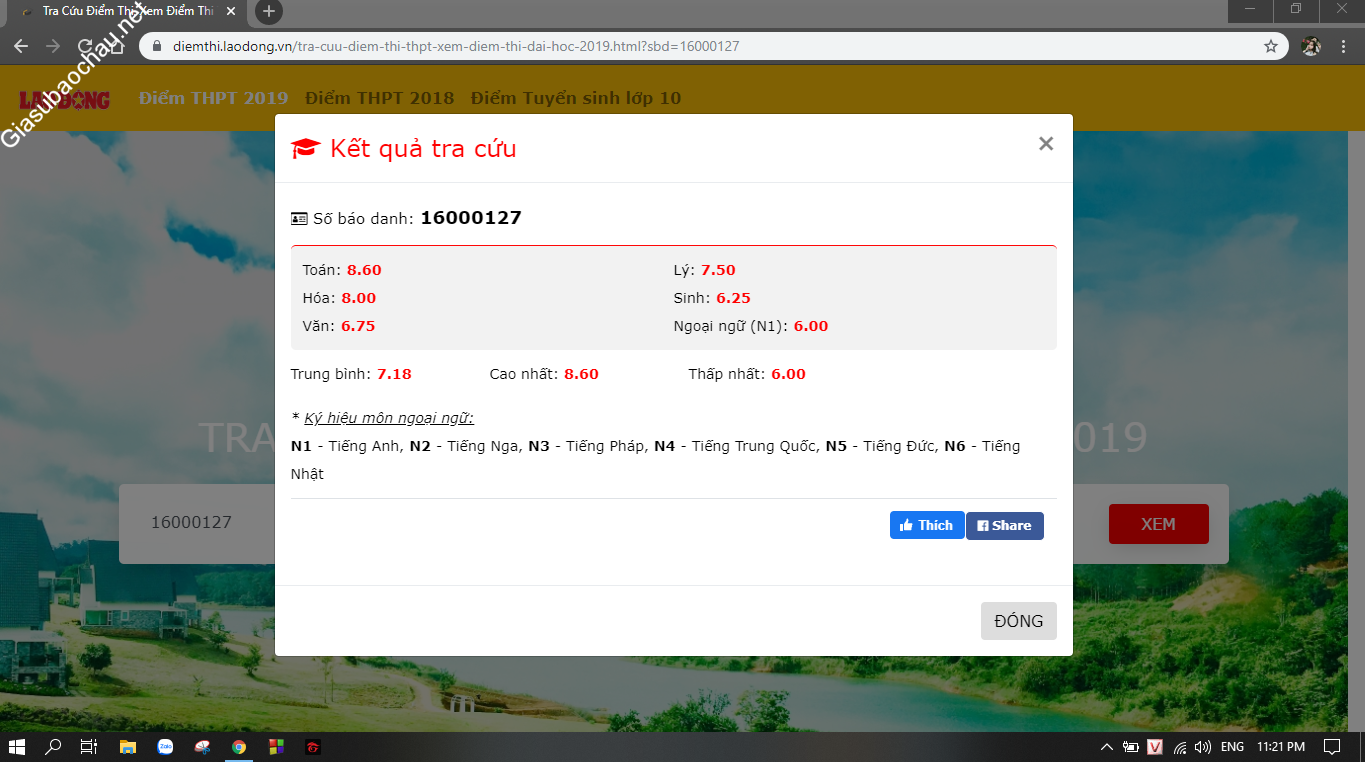
Task: Click the Chrome profile avatar icon
Action: click(1311, 46)
